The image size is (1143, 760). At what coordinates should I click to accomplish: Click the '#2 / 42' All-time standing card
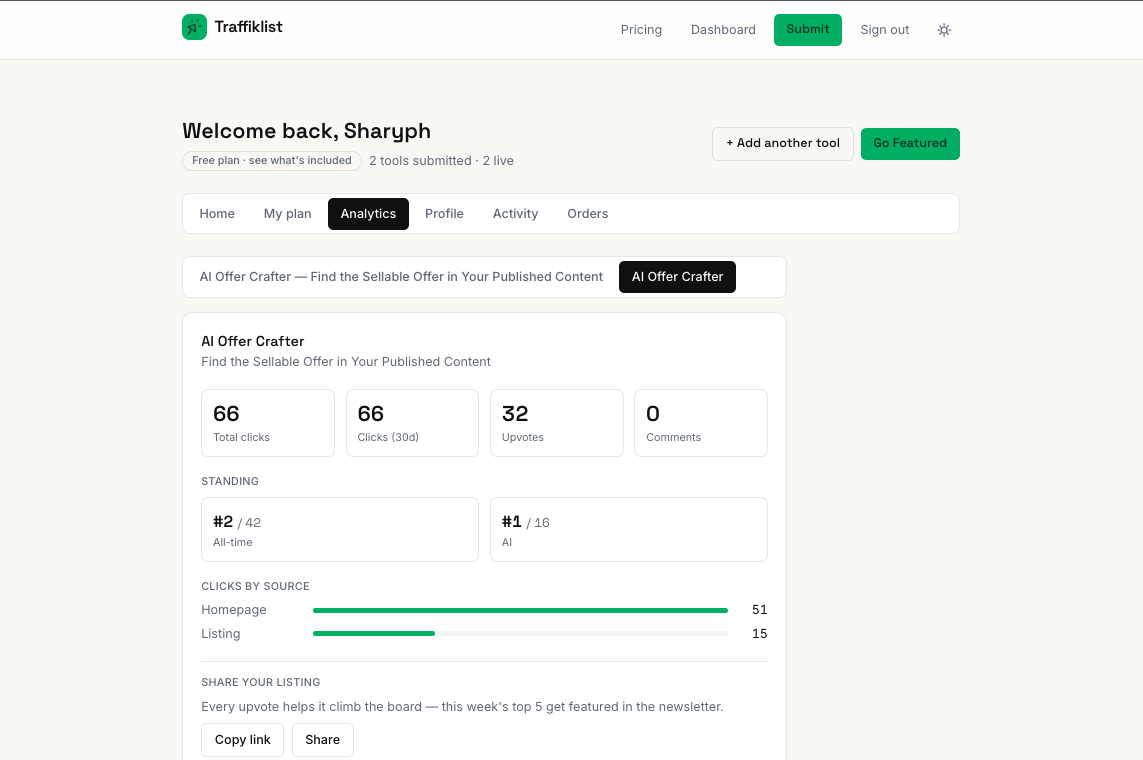coord(340,530)
